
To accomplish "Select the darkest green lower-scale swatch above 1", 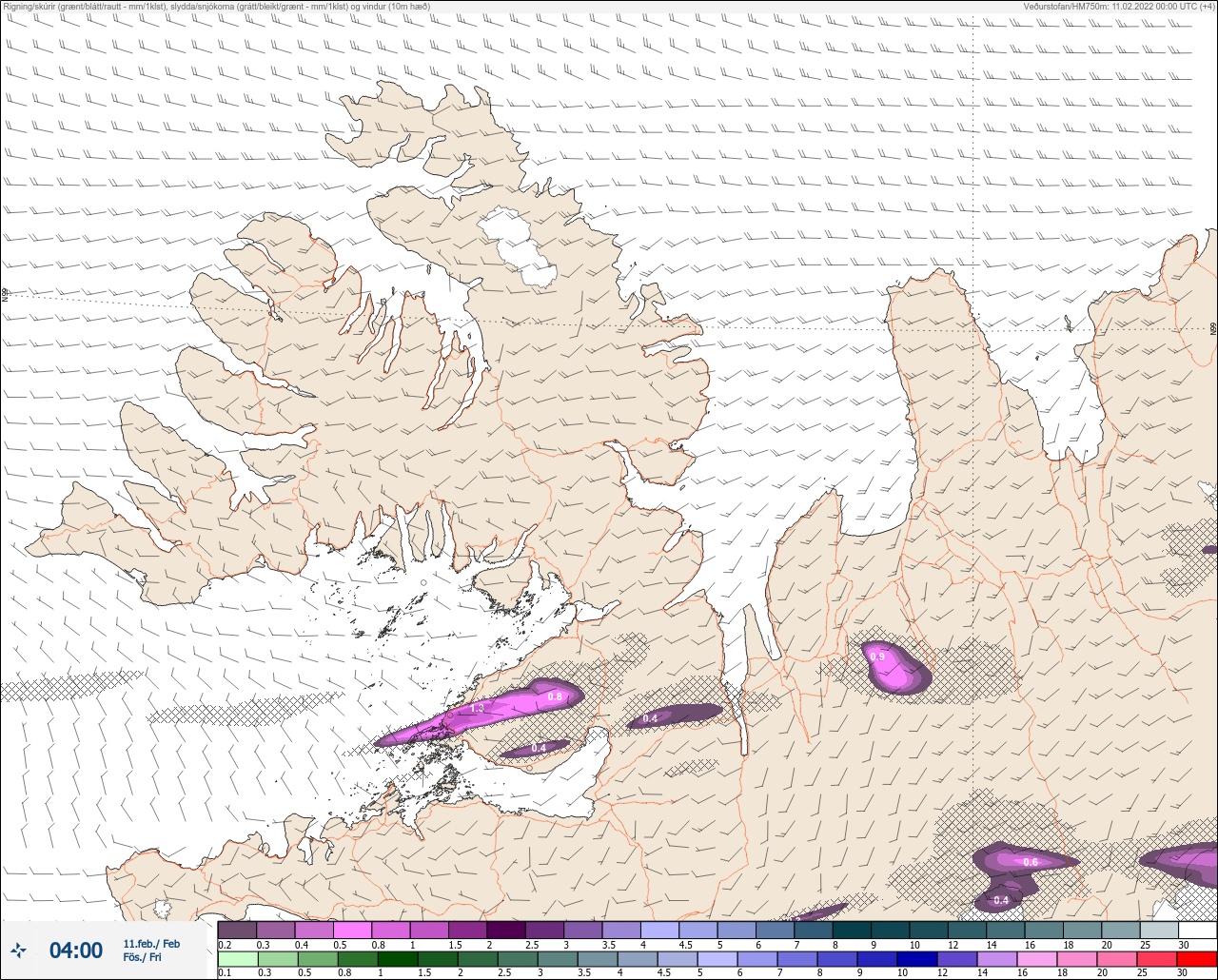I will [396, 959].
